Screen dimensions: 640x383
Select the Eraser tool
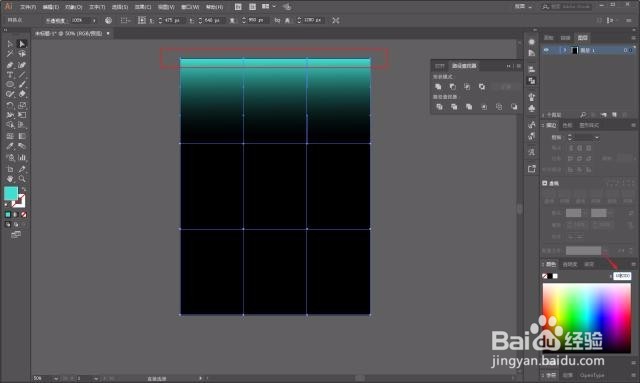tap(22, 94)
